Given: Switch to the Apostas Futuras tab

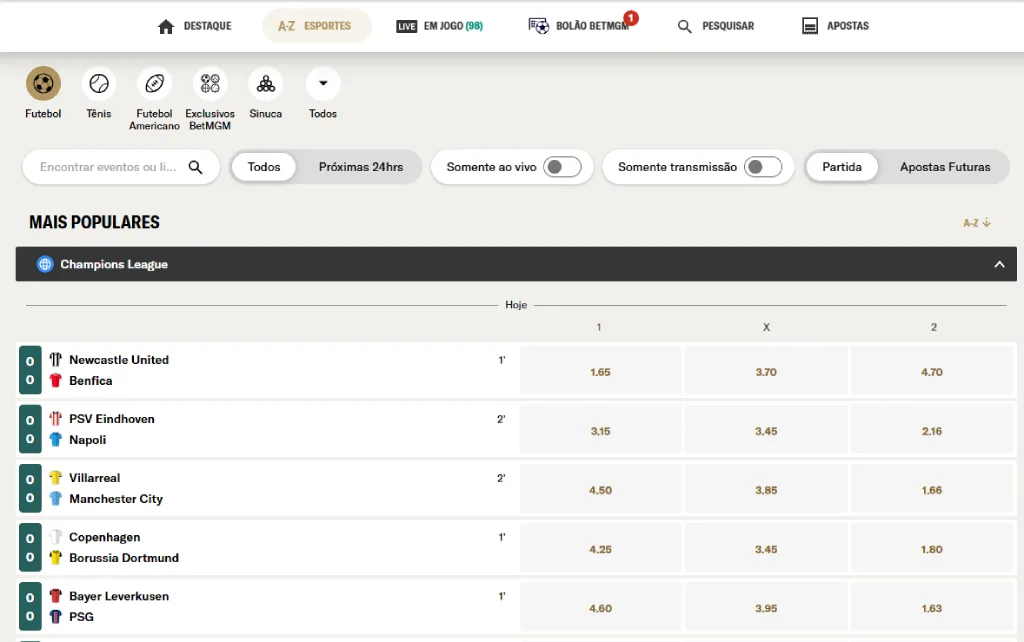Looking at the screenshot, I should (946, 167).
